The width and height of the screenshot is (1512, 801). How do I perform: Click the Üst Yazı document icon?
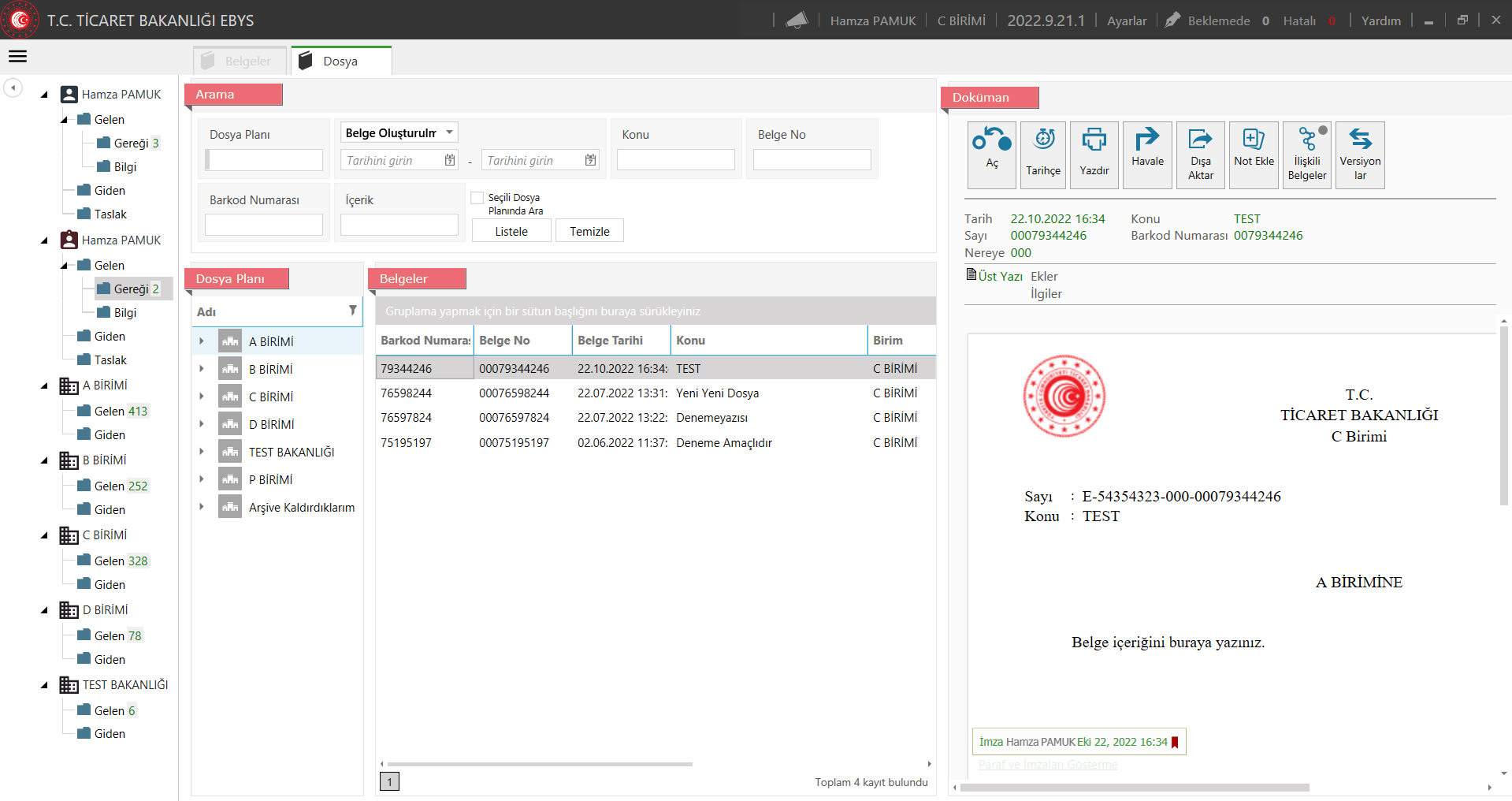[x=971, y=274]
